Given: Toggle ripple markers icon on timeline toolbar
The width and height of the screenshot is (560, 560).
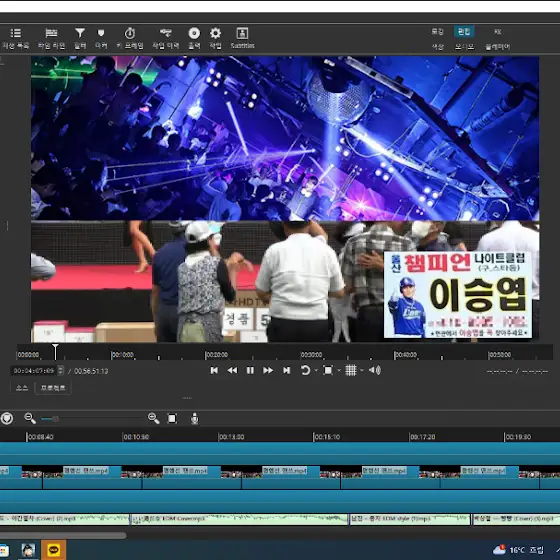Looking at the screenshot, I should tap(6, 418).
